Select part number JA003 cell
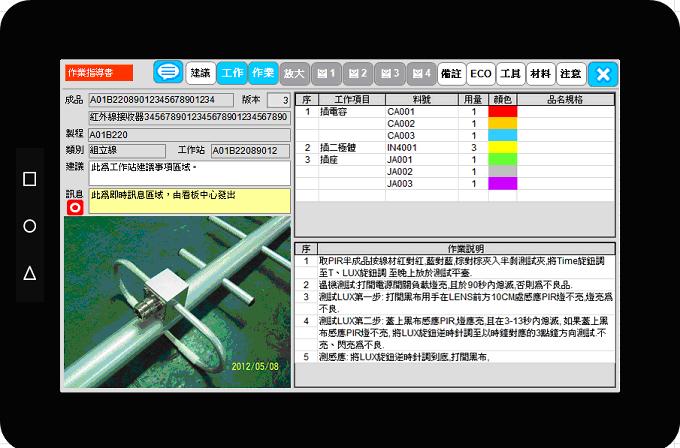Screen dimensions: 680x448 point(422,183)
